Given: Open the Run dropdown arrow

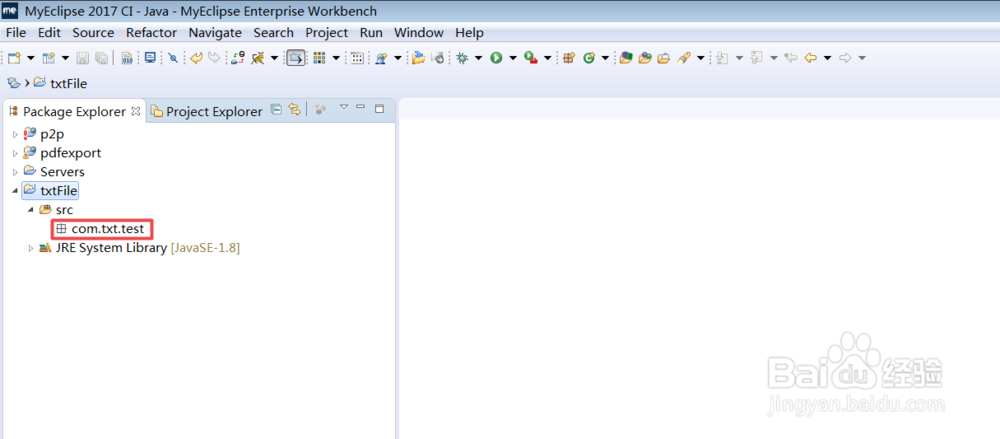Looking at the screenshot, I should 513,58.
